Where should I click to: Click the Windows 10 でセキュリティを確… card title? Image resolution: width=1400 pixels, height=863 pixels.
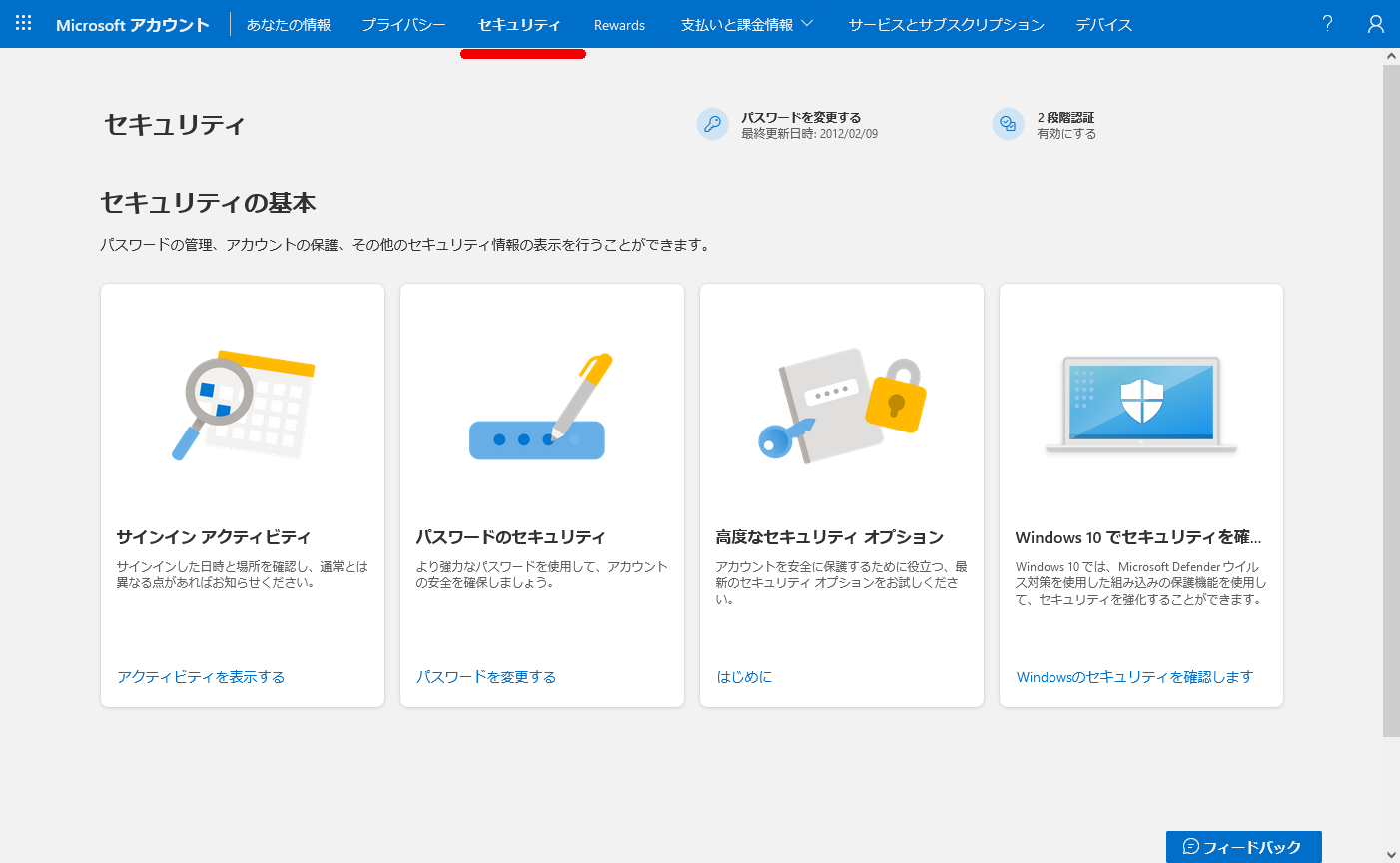[x=1138, y=537]
